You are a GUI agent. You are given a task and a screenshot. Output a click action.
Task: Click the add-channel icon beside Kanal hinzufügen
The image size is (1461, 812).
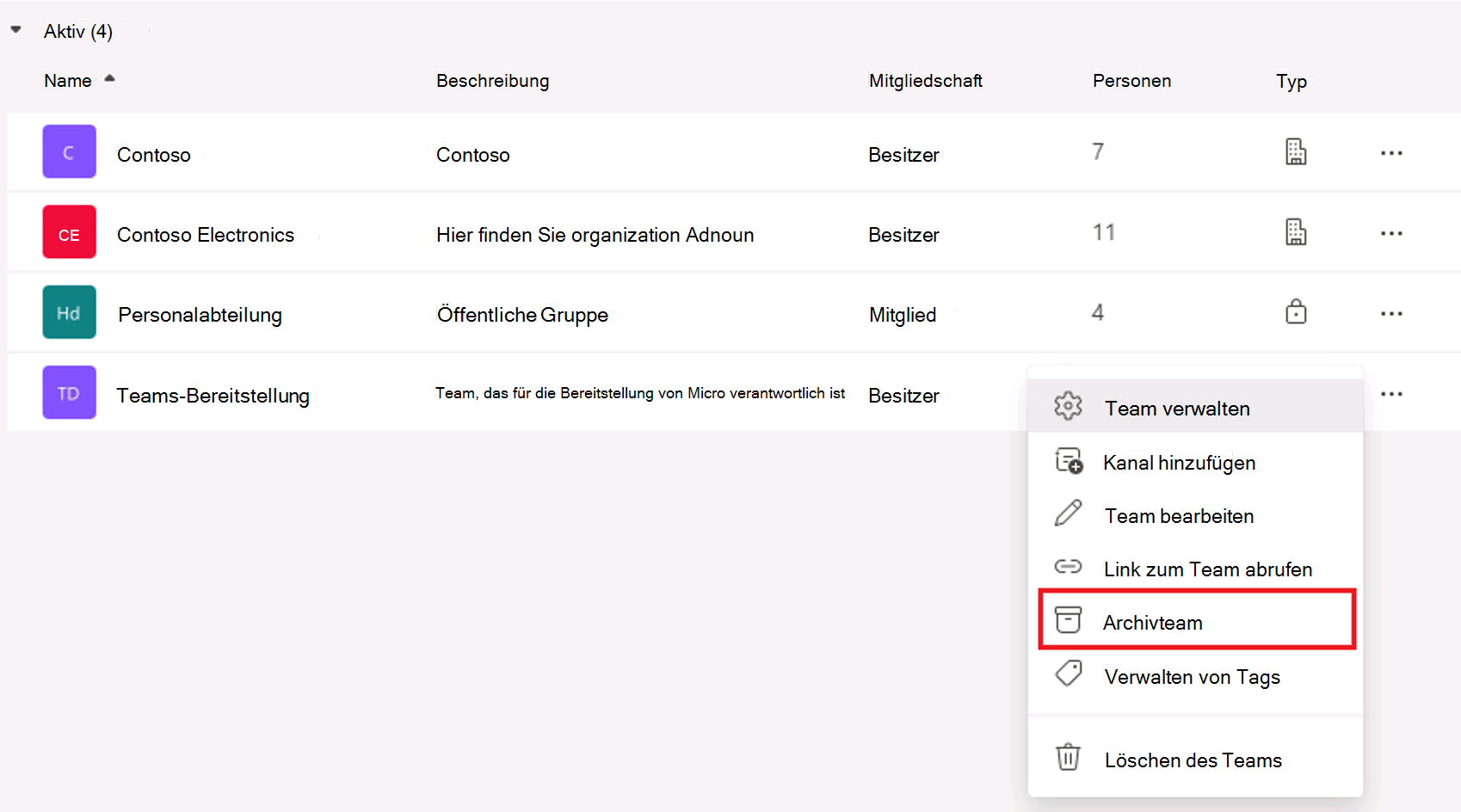pyautogui.click(x=1069, y=460)
